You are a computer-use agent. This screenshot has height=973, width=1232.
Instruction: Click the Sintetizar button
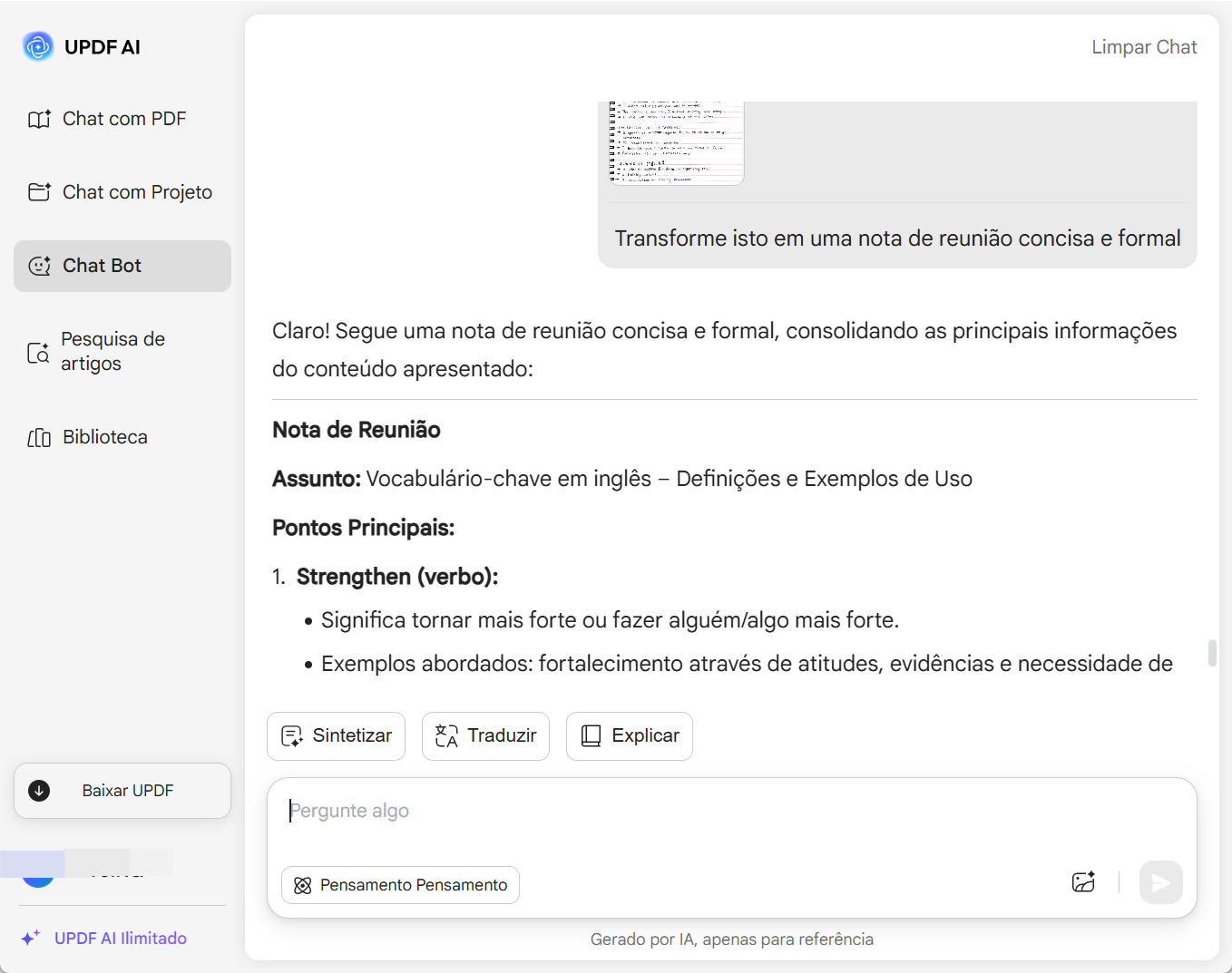click(337, 736)
